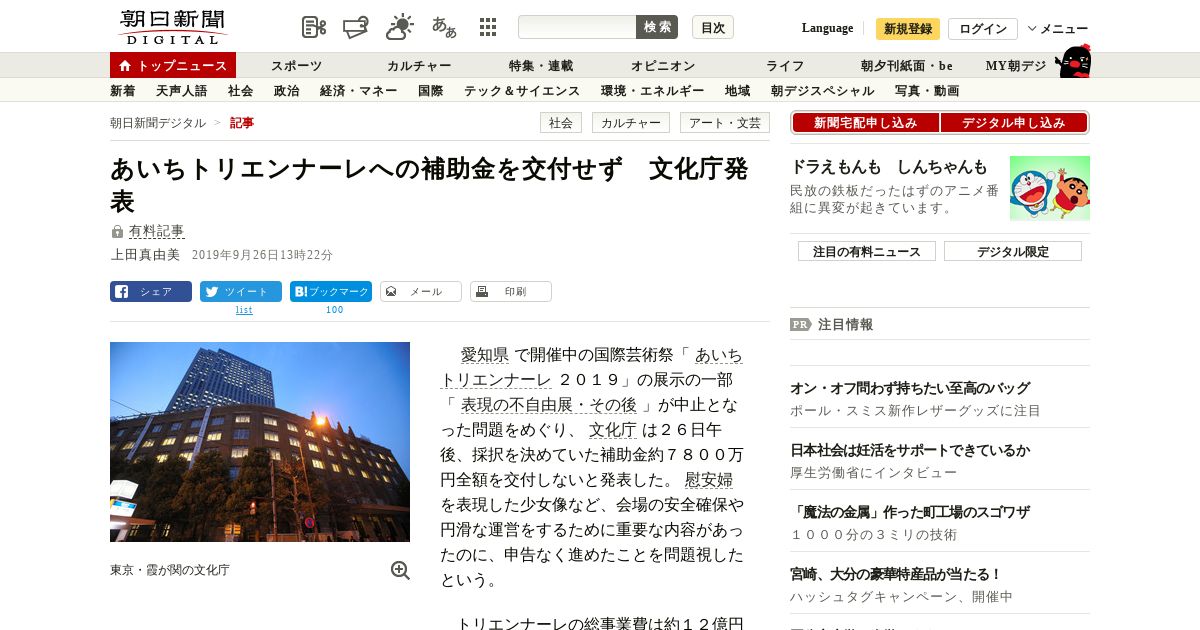
Task: Open 日本社会は妊活をサポートできているか link
Action: pos(910,450)
